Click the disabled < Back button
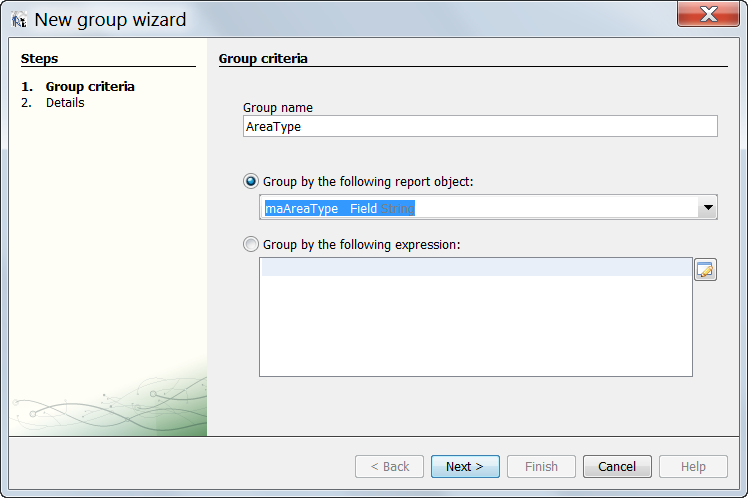 coord(389,466)
